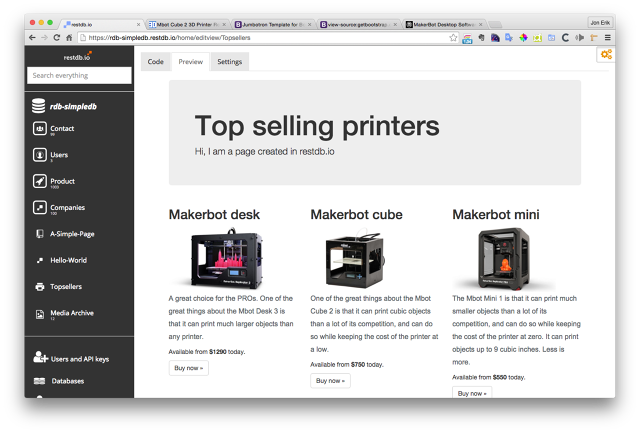Click the Media Archive image icon

pos(40,314)
